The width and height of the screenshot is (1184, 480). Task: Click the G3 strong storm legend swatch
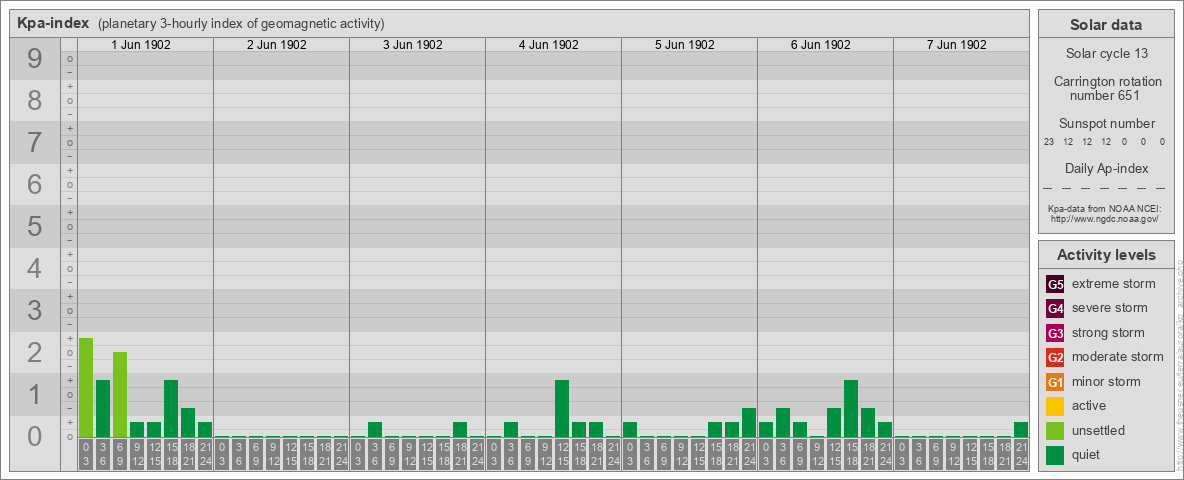tap(1055, 333)
